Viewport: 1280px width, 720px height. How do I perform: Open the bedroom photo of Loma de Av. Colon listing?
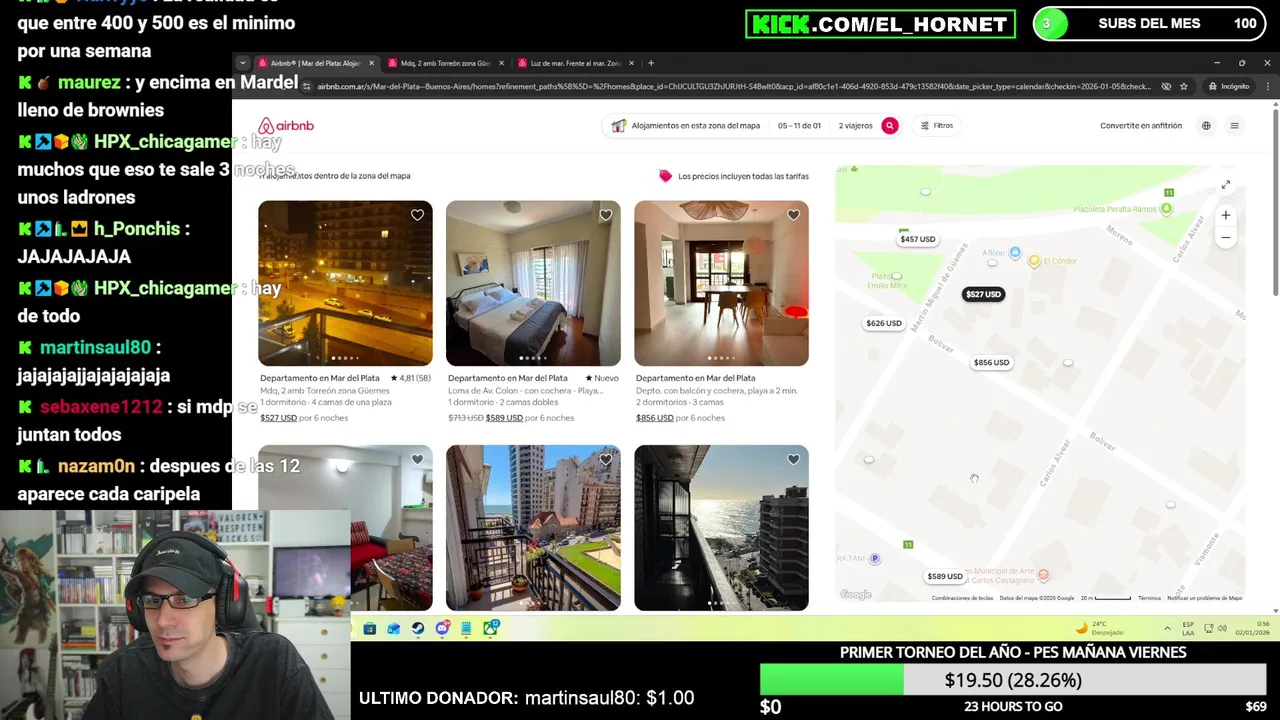point(533,284)
